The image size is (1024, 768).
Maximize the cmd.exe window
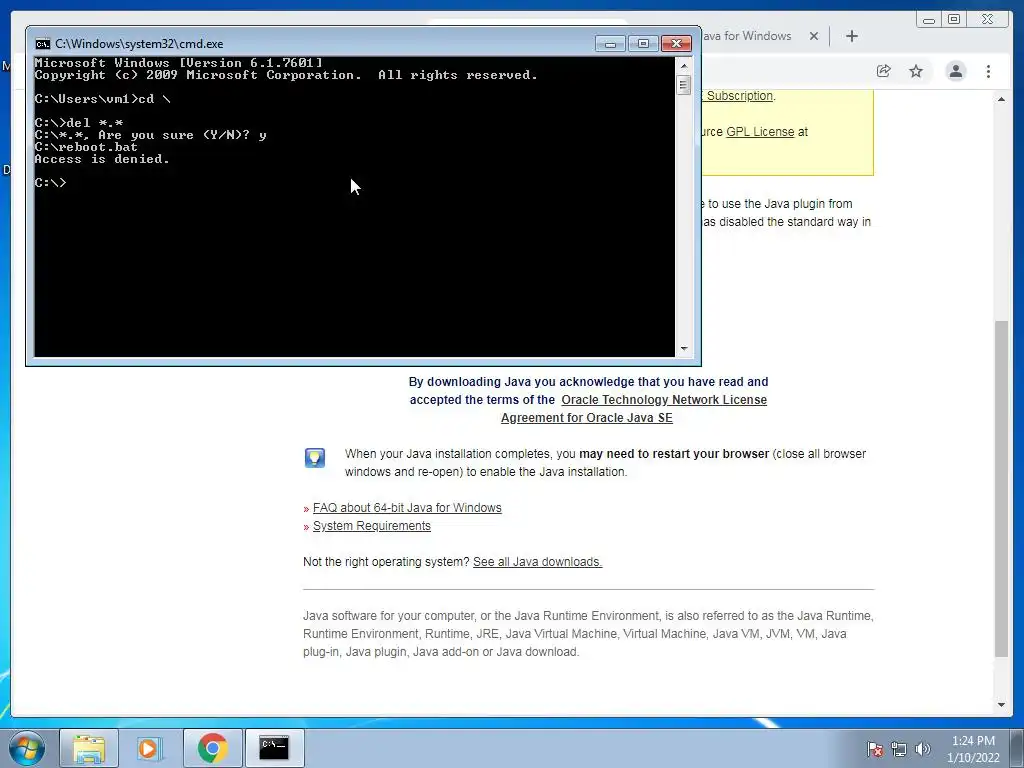point(643,44)
